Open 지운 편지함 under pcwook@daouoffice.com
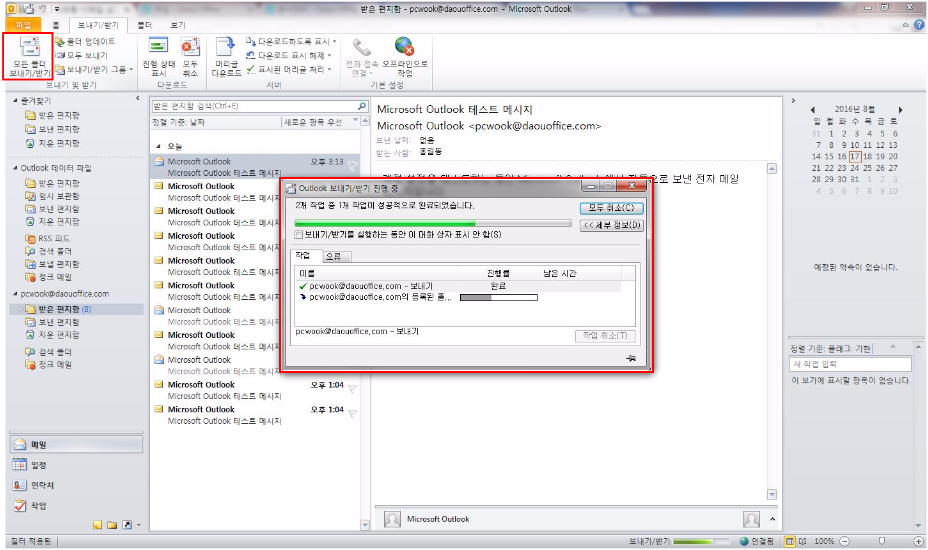 pyautogui.click(x=53, y=334)
